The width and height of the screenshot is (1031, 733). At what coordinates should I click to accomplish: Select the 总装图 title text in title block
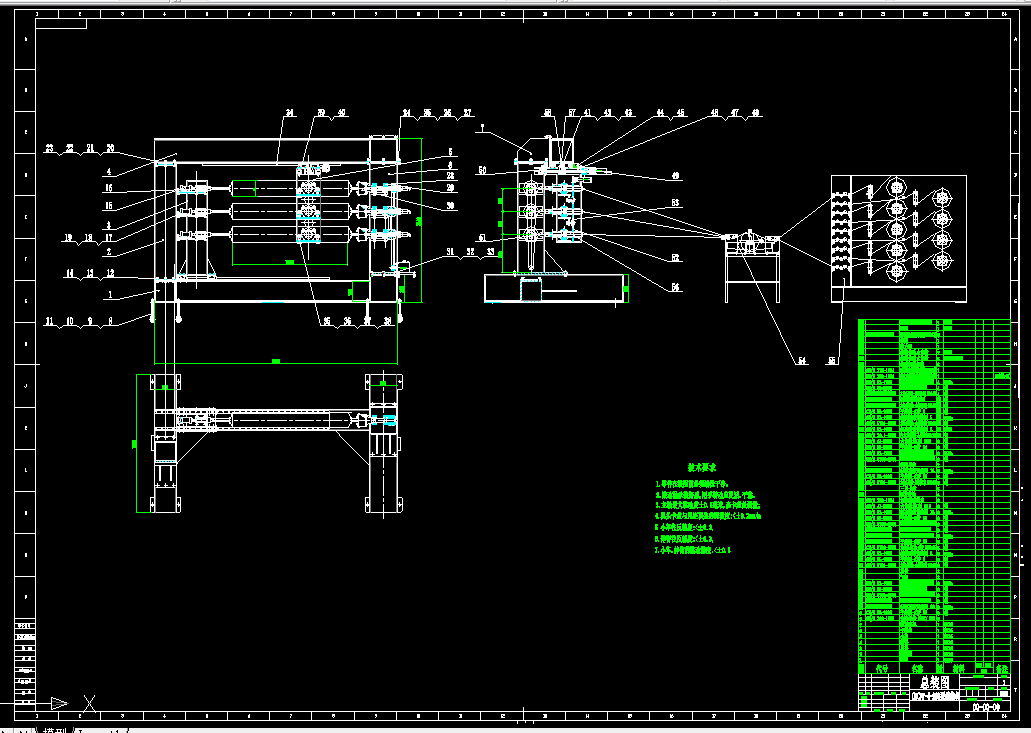[x=934, y=682]
